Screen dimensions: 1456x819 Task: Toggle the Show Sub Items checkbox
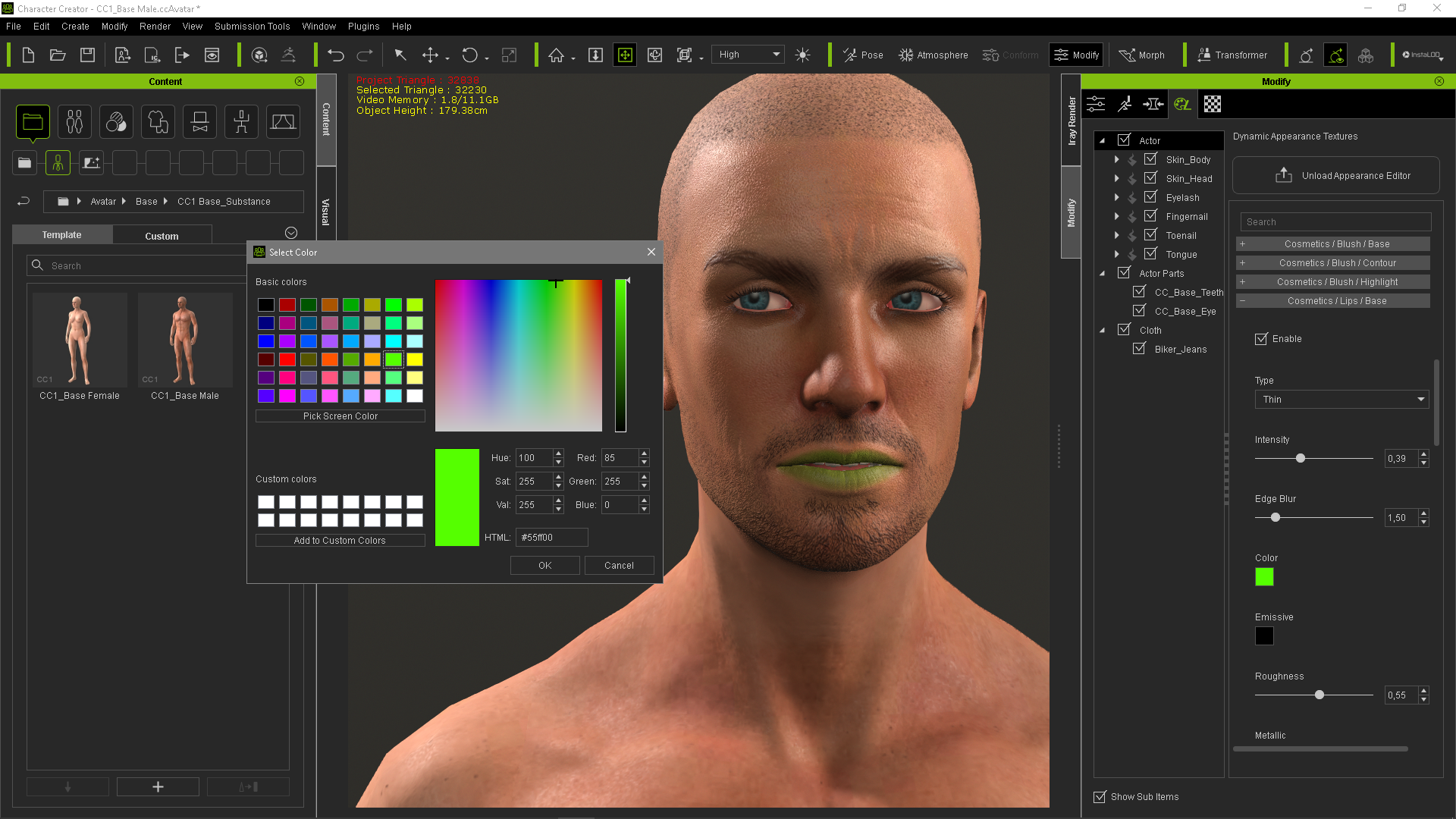(1100, 796)
